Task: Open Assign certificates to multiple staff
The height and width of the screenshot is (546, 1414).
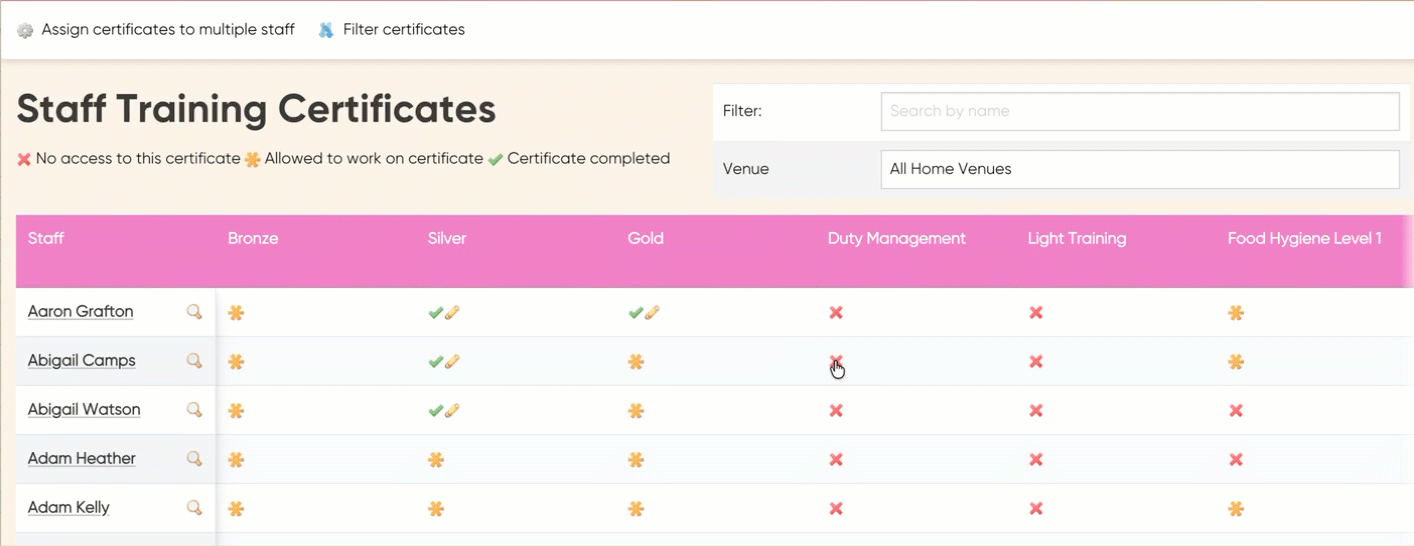Action: coord(168,30)
